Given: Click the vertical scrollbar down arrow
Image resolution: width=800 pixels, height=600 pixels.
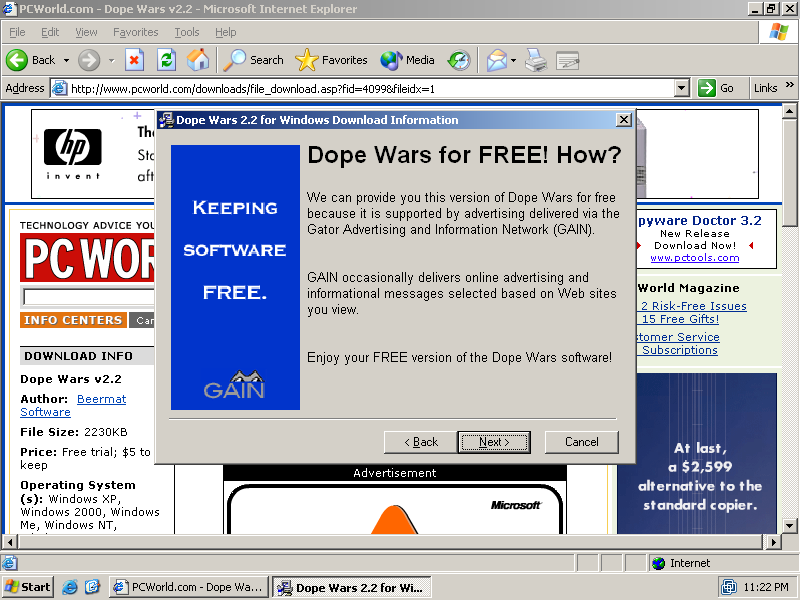Looking at the screenshot, I should (789, 526).
